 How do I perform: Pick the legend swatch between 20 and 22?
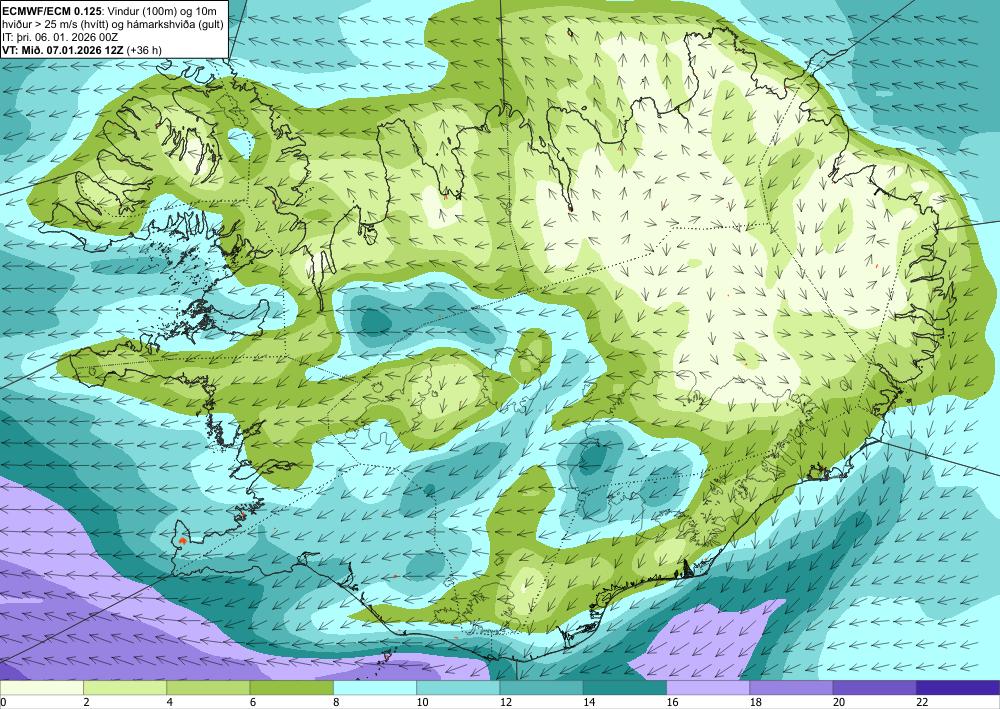click(875, 688)
